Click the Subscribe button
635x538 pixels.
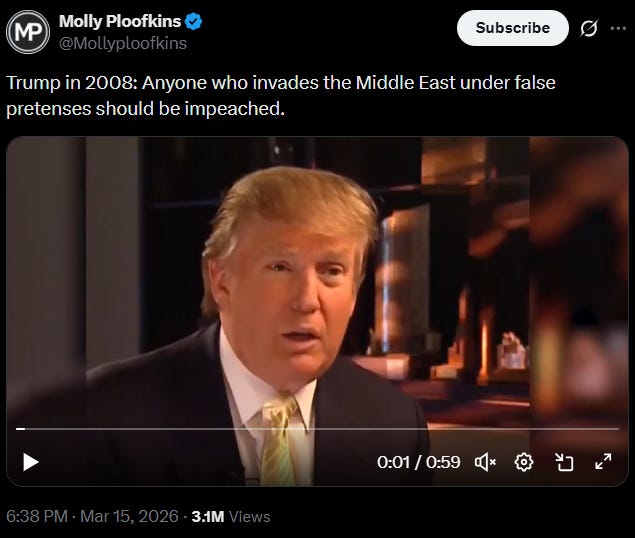coord(513,28)
